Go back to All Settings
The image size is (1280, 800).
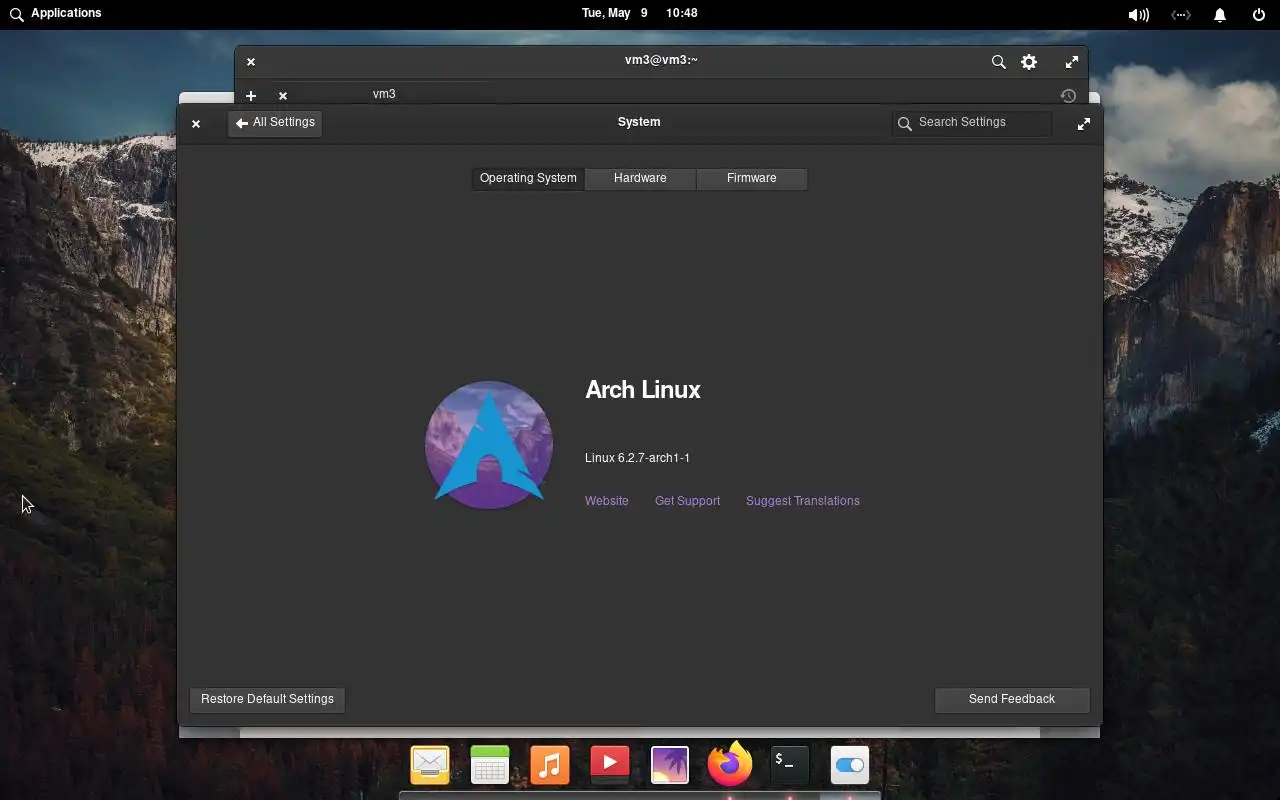[275, 123]
